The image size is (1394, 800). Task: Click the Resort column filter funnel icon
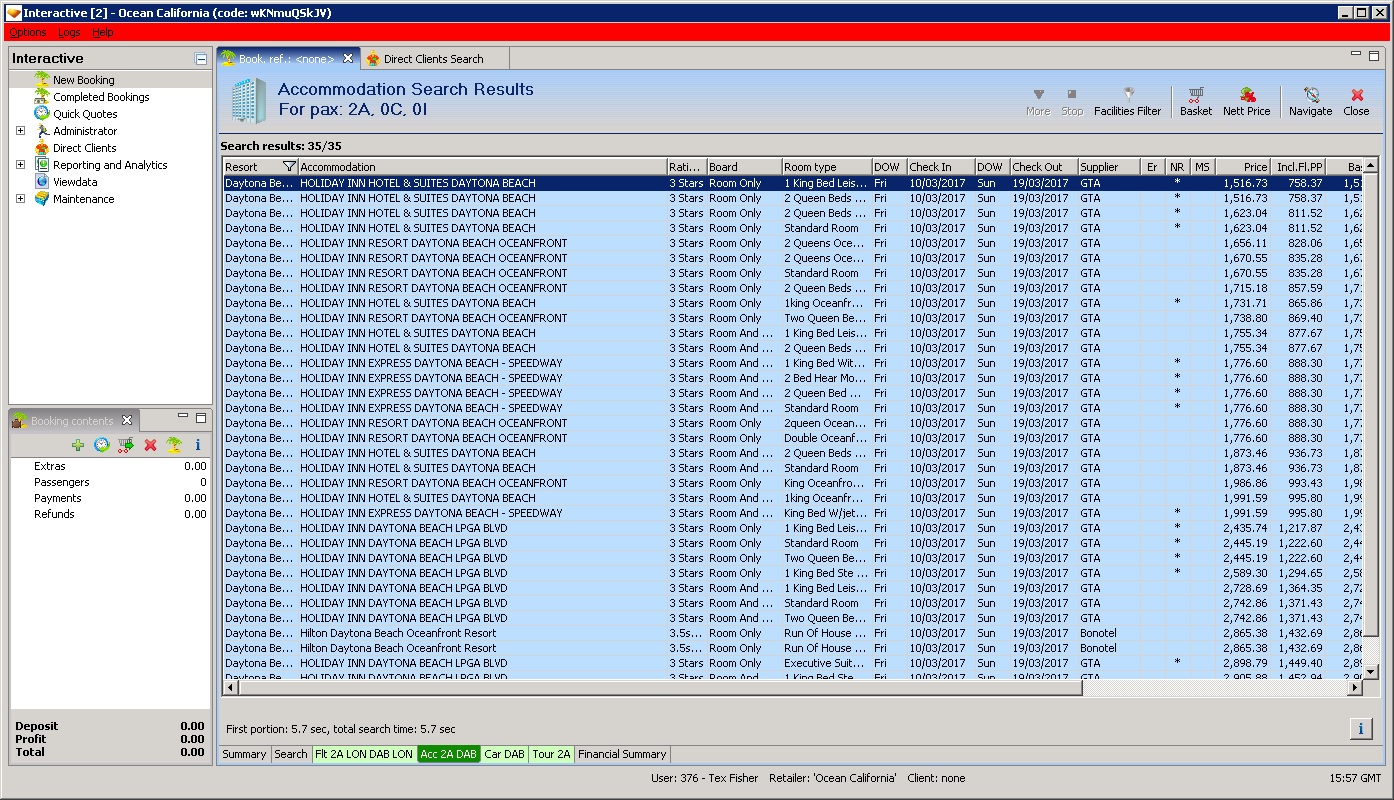click(289, 167)
